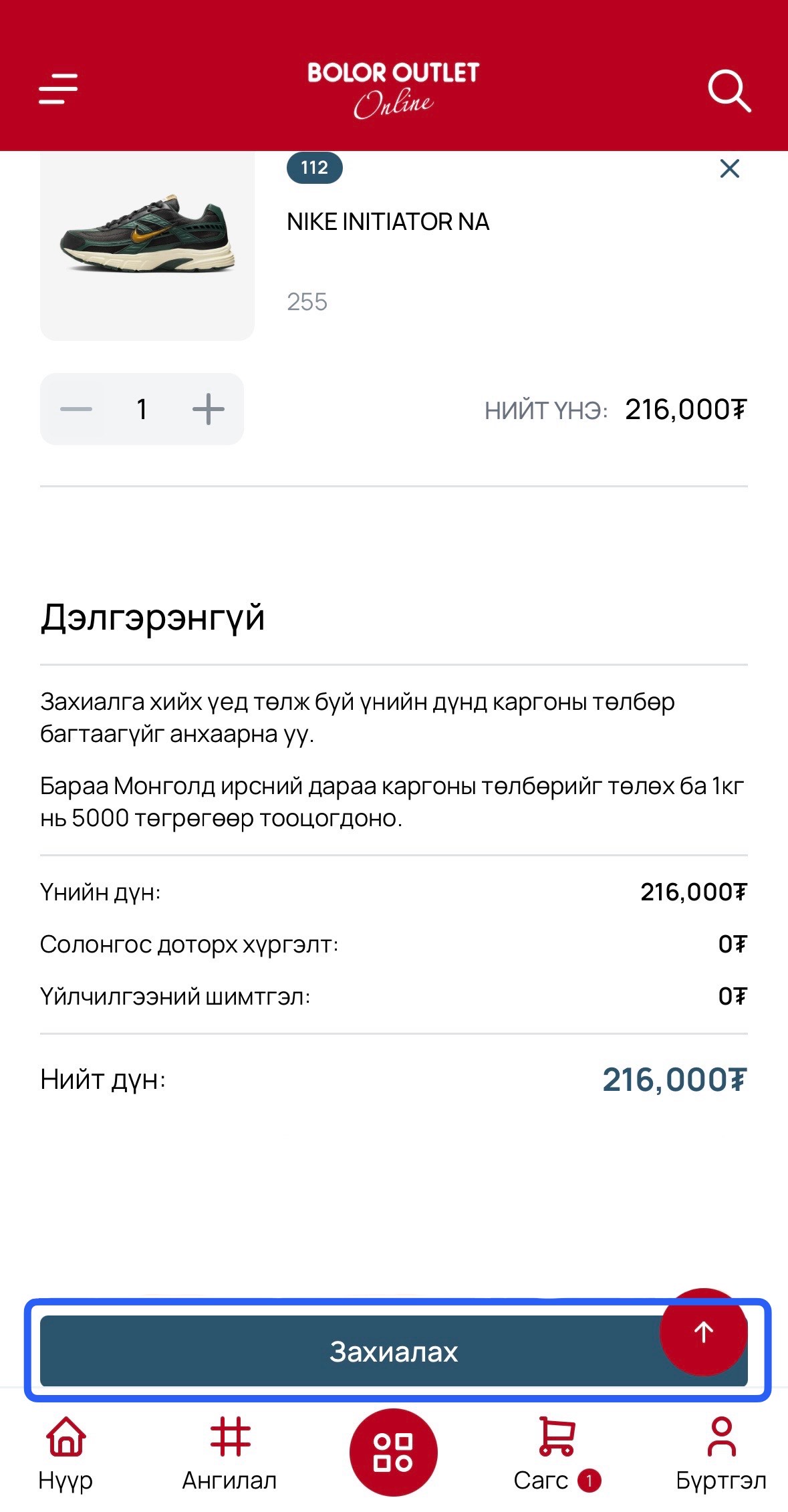The height and width of the screenshot is (1512, 788).
Task: Remove Nike Initiator from cart
Action: coord(730,168)
